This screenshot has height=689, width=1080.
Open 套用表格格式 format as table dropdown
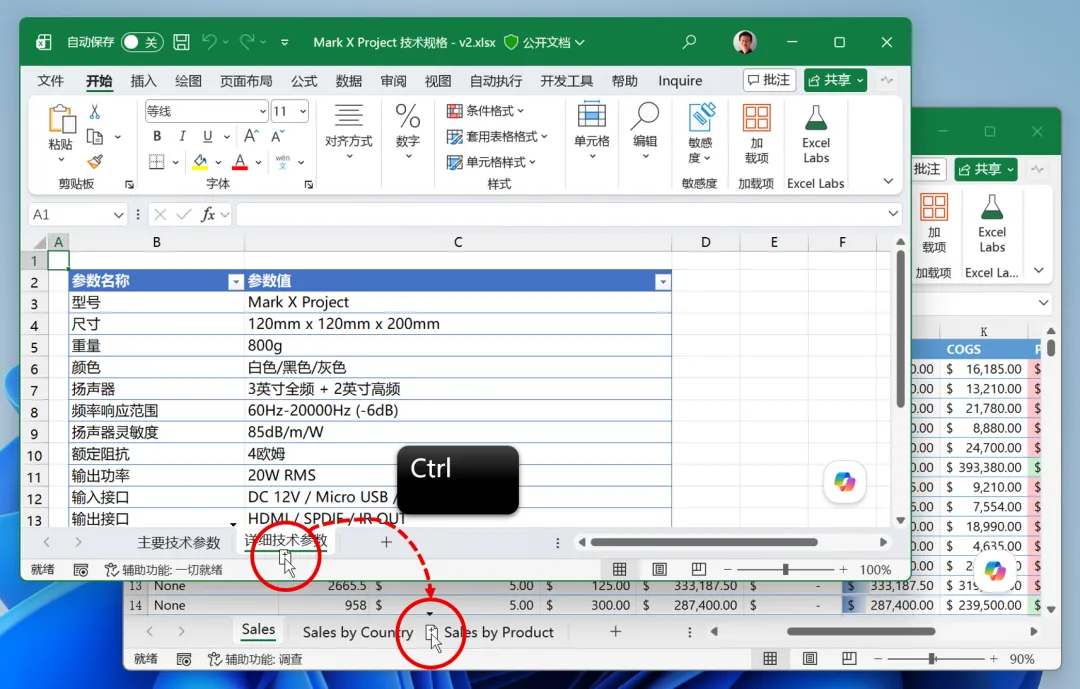coord(497,136)
